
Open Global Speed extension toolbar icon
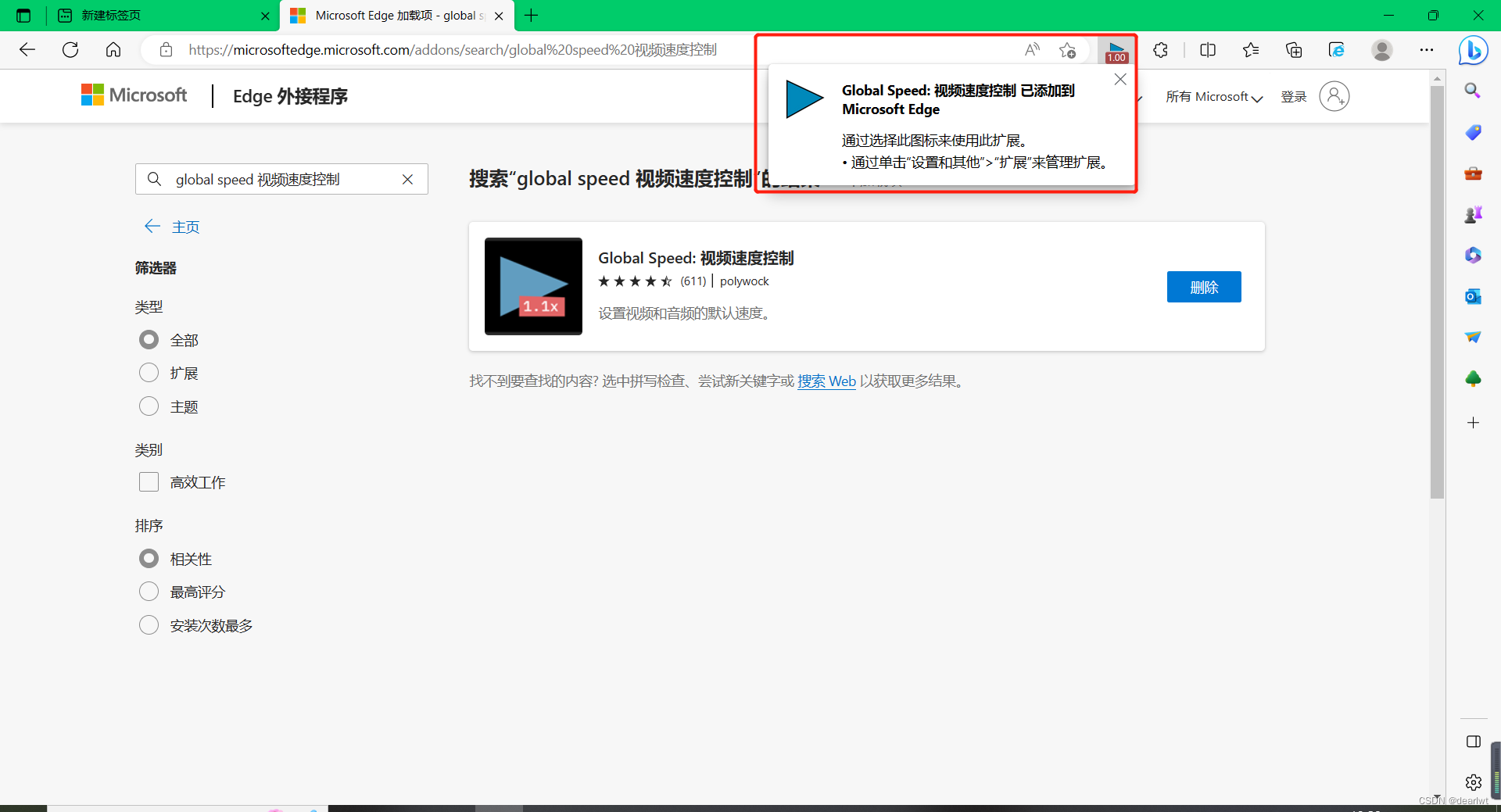click(x=1116, y=51)
